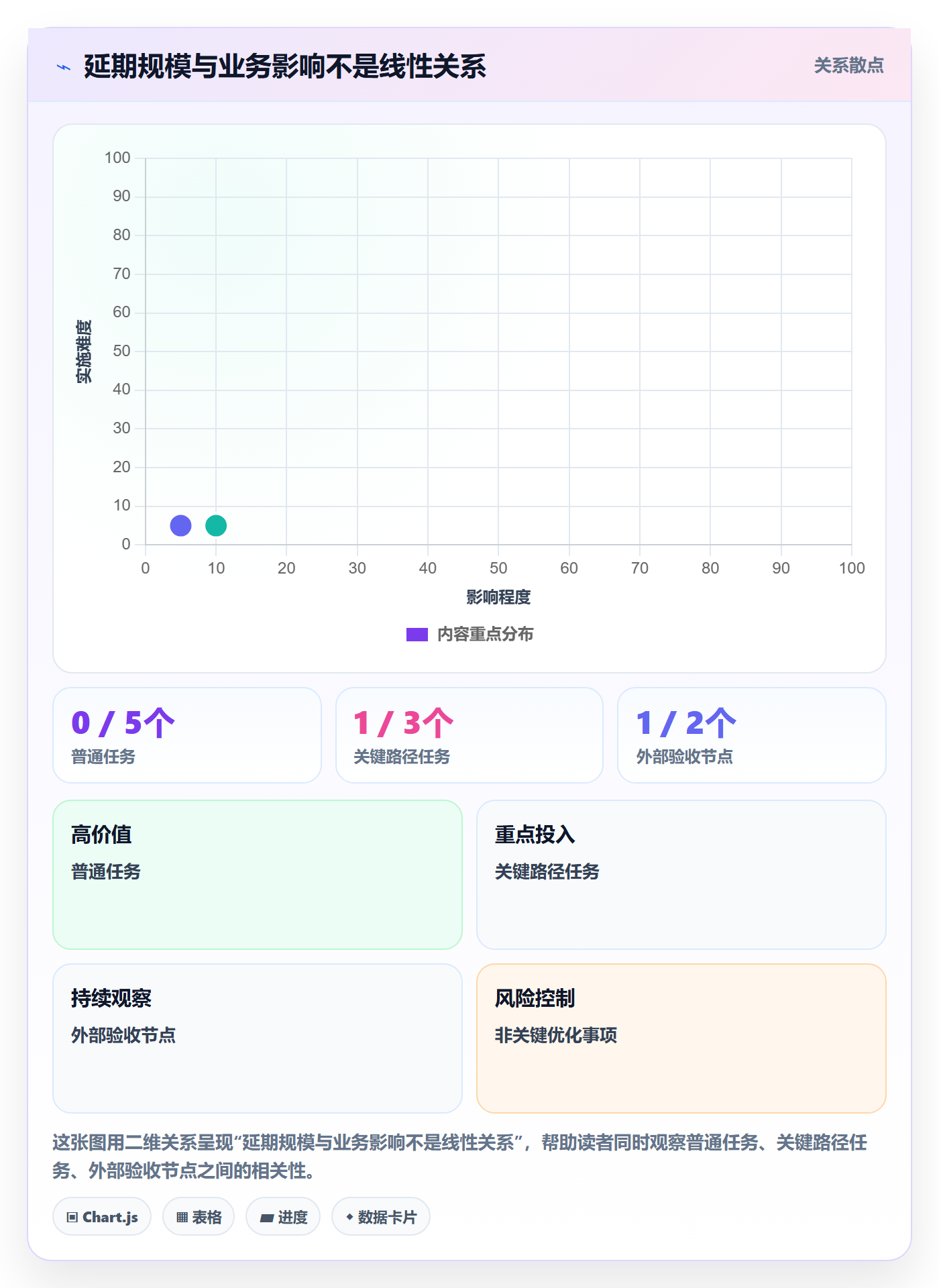Click the 影响程度 x-axis title
This screenshot has height=1288, width=939.
[498, 597]
